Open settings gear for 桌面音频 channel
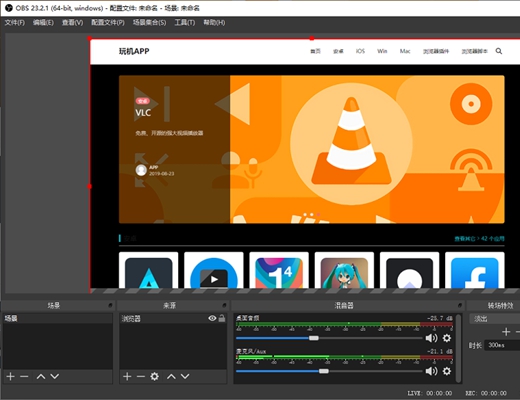 [x=447, y=338]
